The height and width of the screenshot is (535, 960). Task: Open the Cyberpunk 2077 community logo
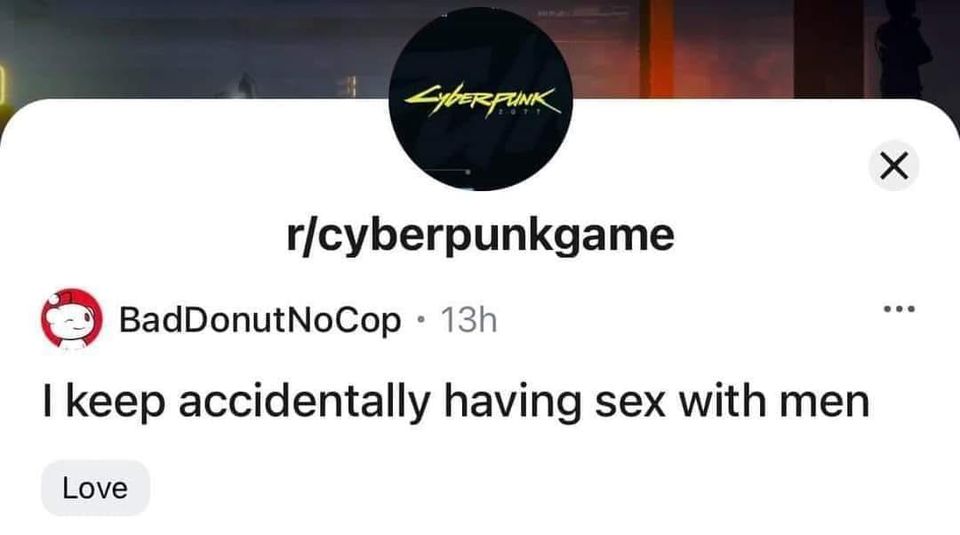[x=481, y=99]
